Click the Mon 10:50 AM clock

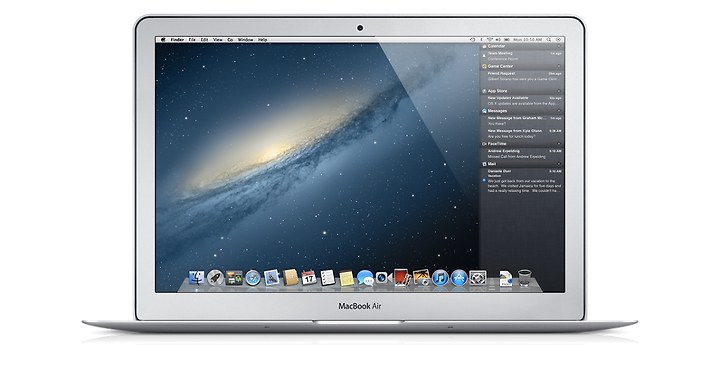528,40
